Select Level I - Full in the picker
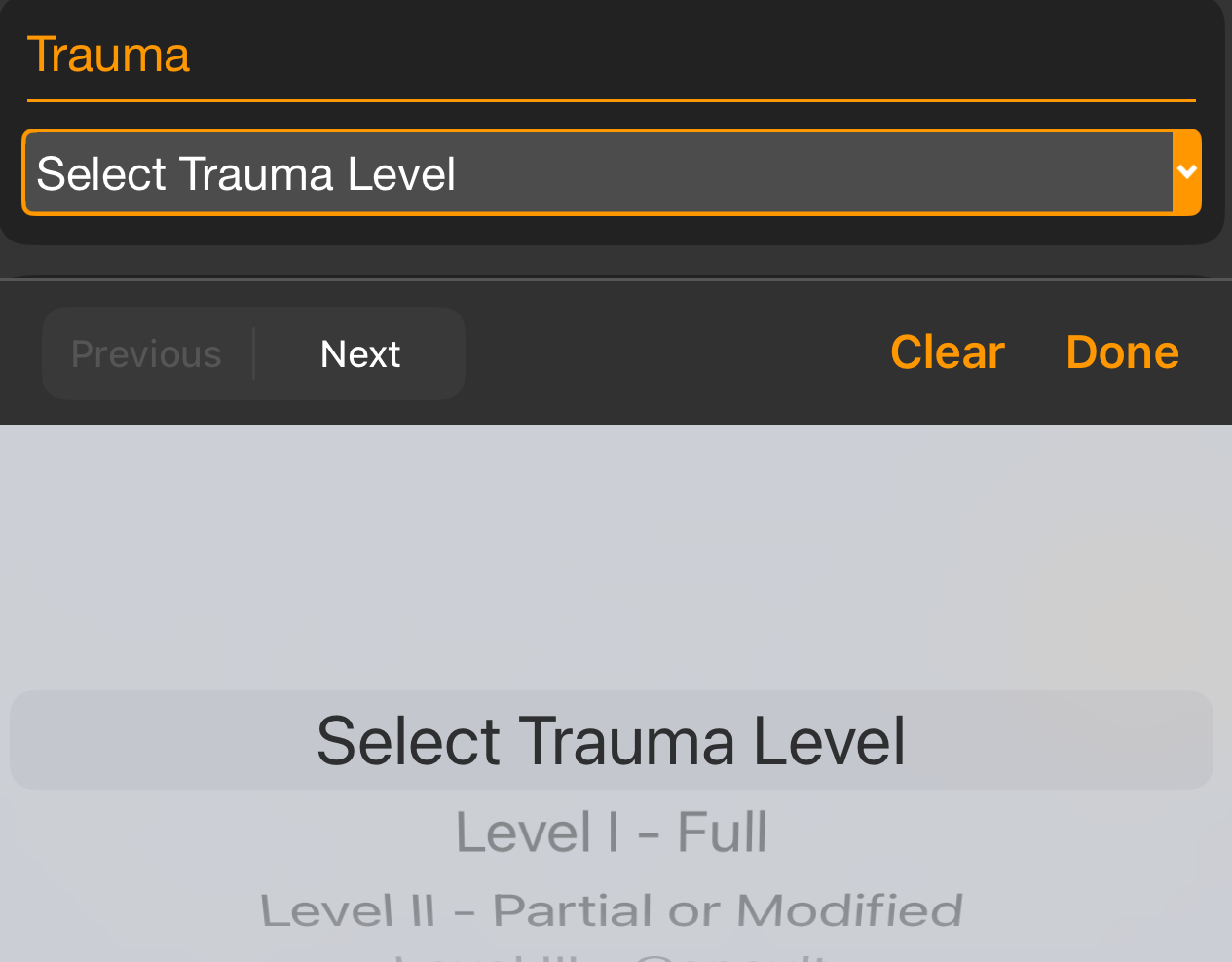The height and width of the screenshot is (962, 1232). click(611, 832)
